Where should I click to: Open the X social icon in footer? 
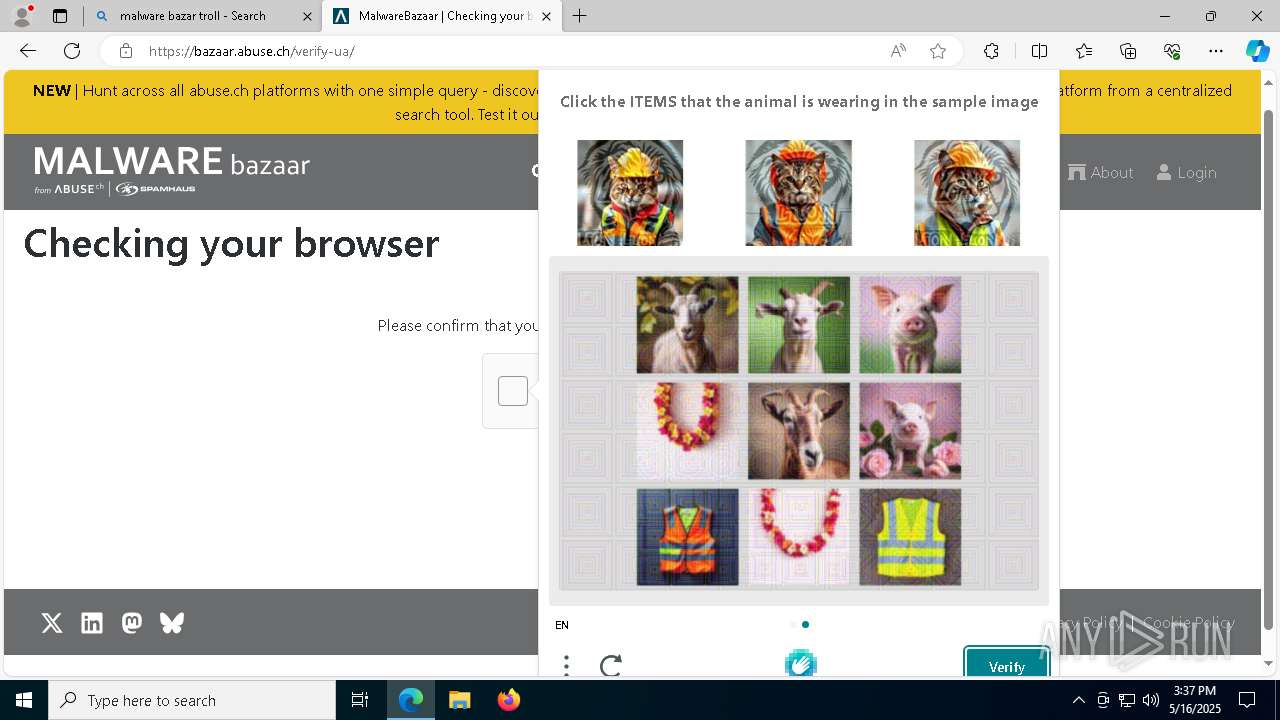tap(52, 623)
